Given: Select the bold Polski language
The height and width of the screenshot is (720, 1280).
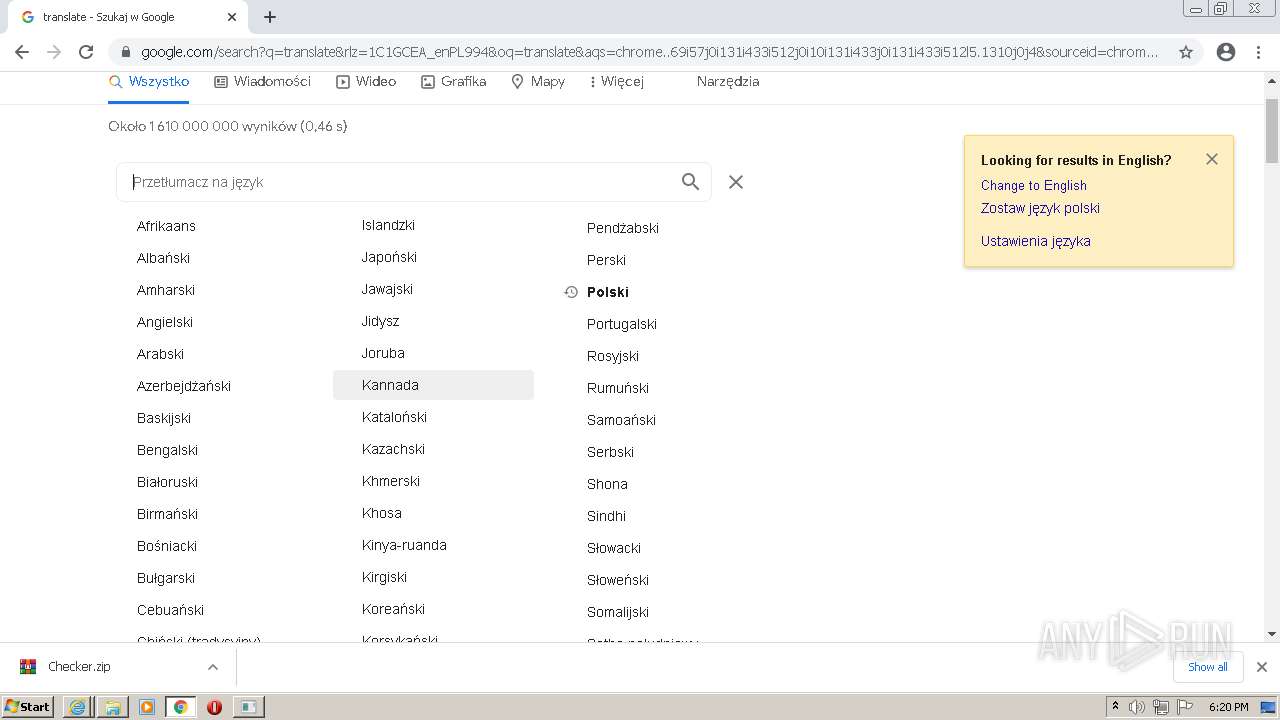Looking at the screenshot, I should tap(608, 292).
